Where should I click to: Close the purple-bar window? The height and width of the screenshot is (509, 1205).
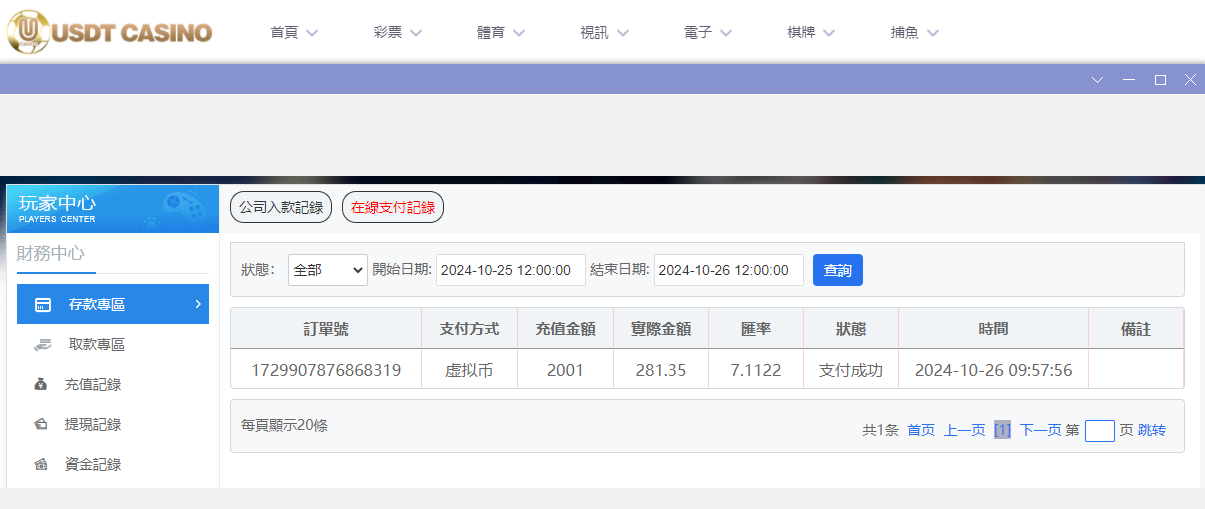pos(1190,79)
